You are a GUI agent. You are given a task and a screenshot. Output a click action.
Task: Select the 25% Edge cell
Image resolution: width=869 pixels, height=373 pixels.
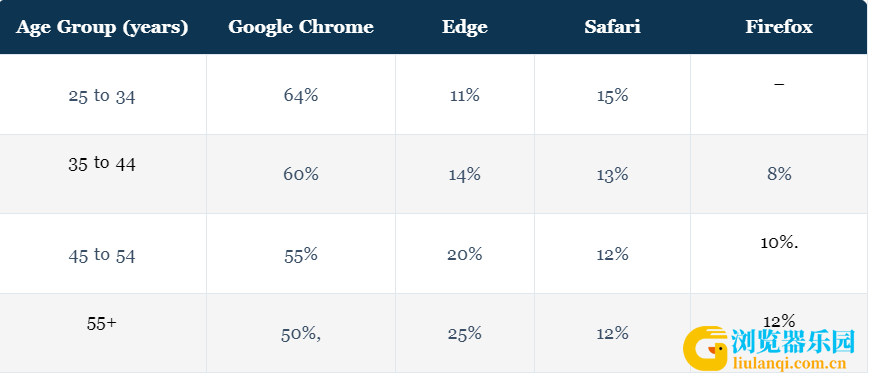[464, 333]
